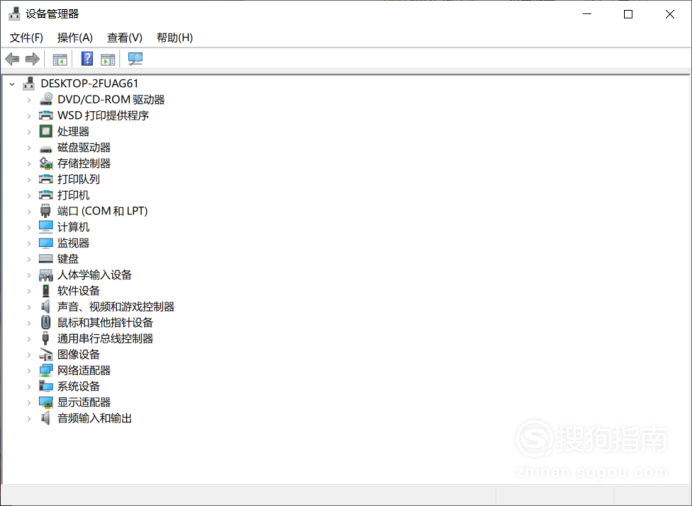Click the 计算机 computer icon

[x=46, y=227]
